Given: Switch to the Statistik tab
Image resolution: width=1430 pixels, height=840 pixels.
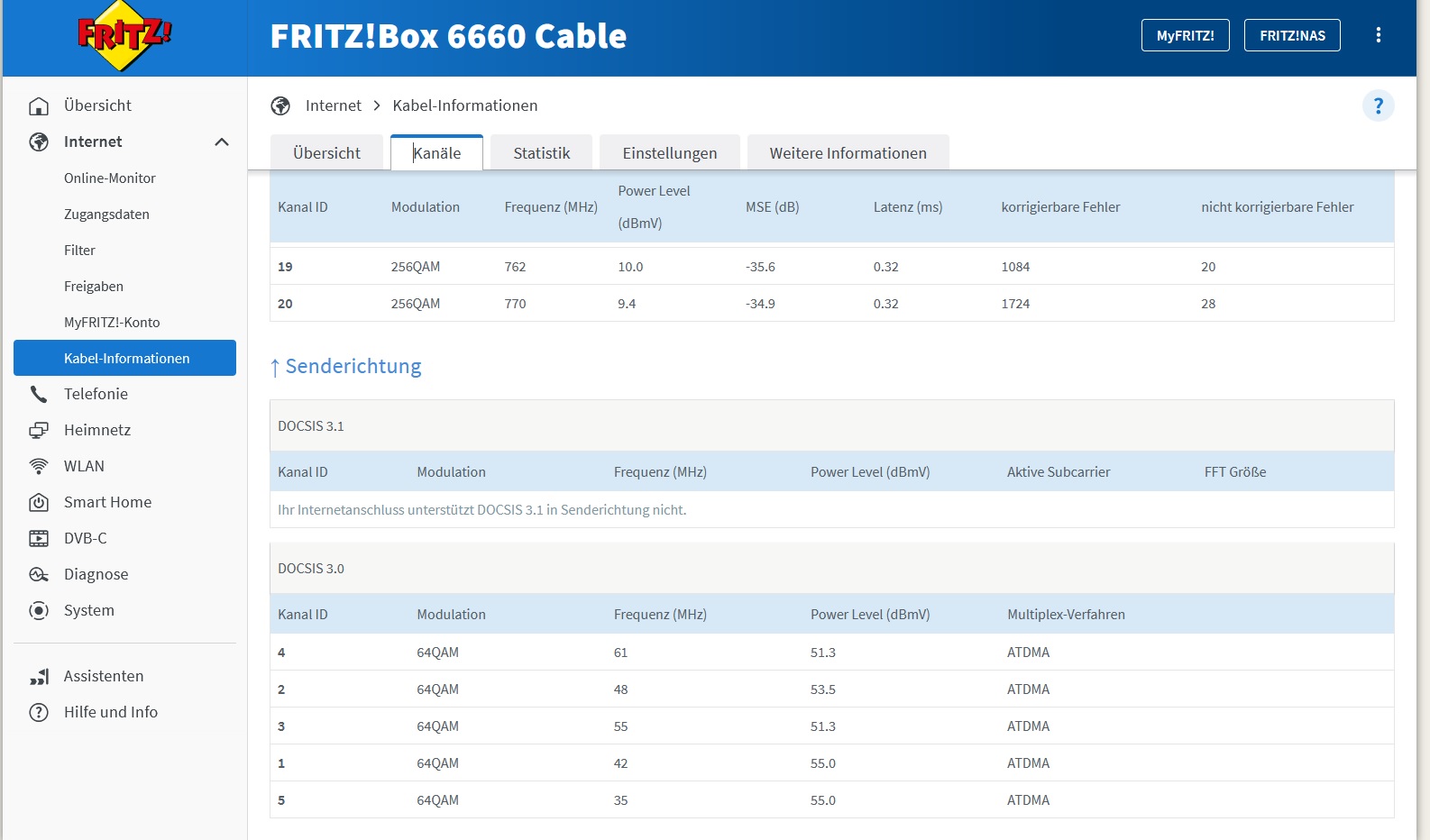Looking at the screenshot, I should [x=541, y=153].
